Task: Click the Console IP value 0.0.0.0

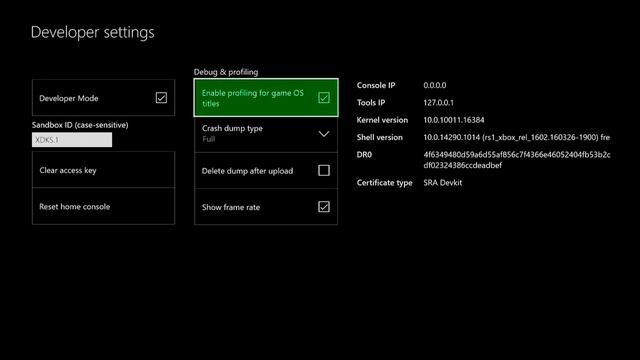Action: pos(435,85)
